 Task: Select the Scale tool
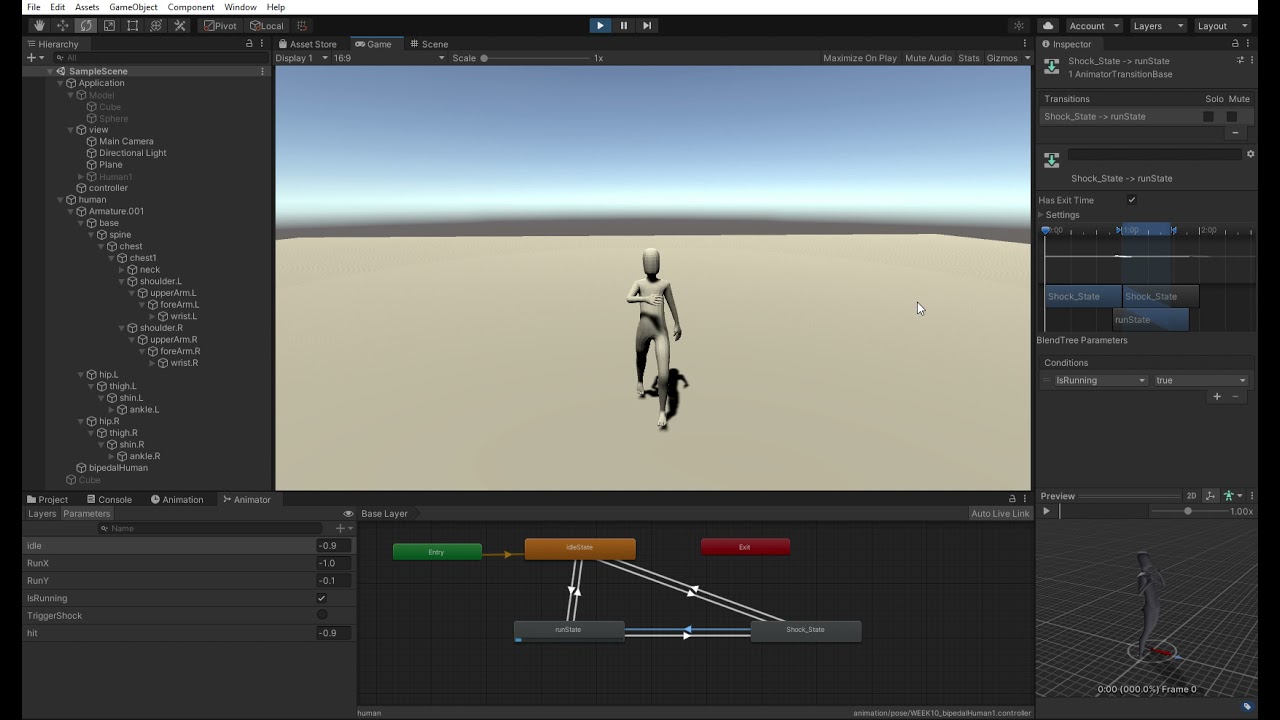coord(109,25)
